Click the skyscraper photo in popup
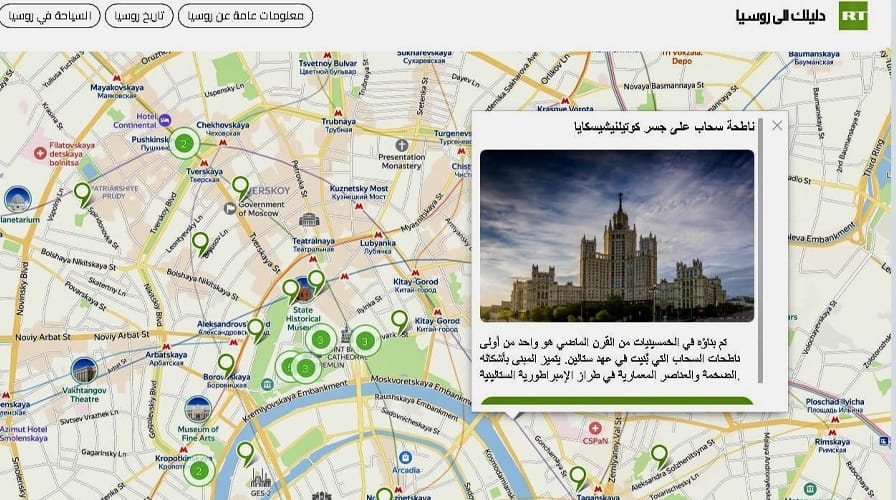The image size is (896, 500). point(617,235)
